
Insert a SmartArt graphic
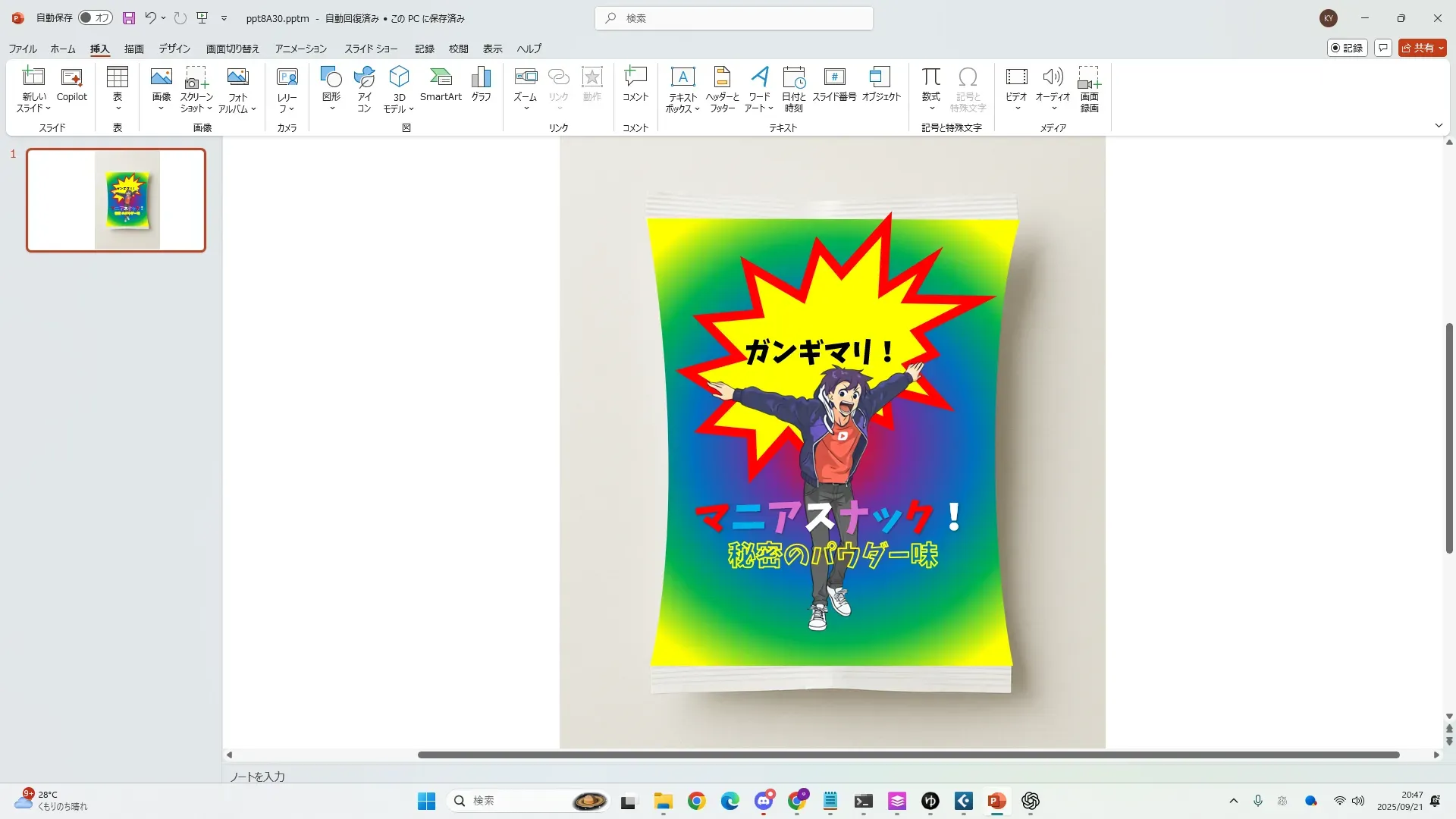click(441, 83)
